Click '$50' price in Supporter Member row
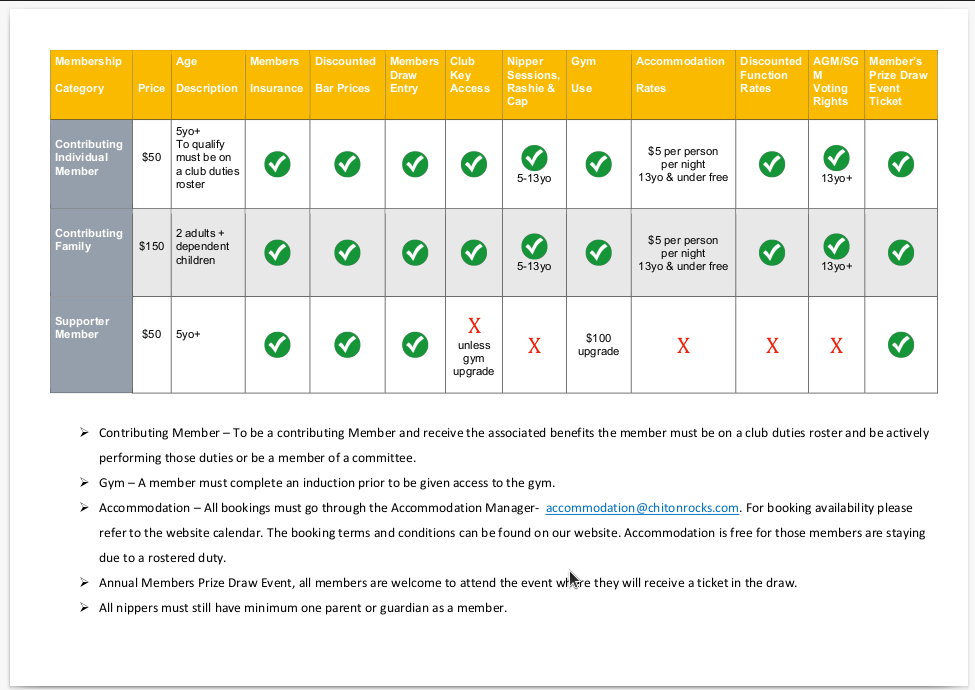Image resolution: width=975 pixels, height=690 pixels. [x=152, y=334]
